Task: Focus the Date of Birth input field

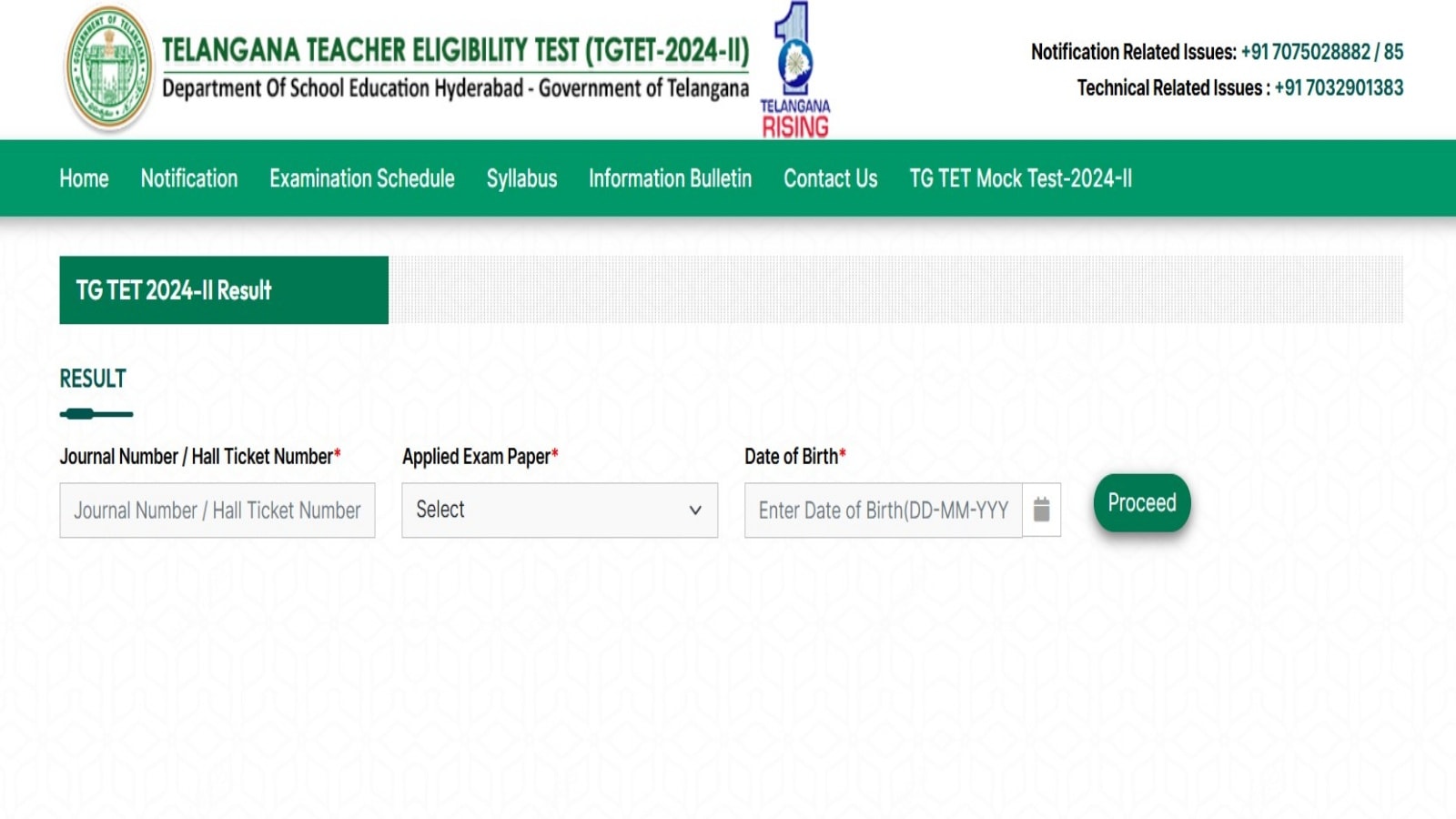Action: (884, 511)
